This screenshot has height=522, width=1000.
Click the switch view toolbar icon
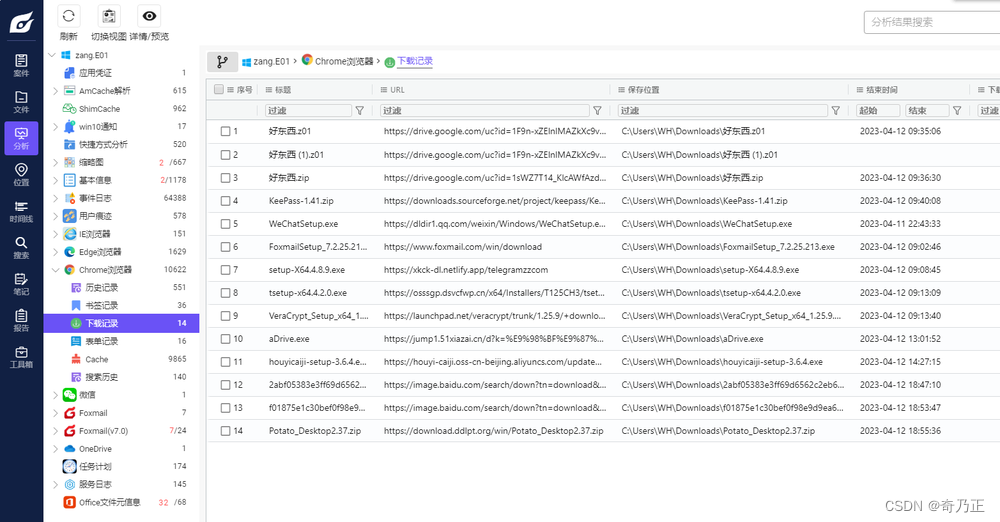point(109,16)
